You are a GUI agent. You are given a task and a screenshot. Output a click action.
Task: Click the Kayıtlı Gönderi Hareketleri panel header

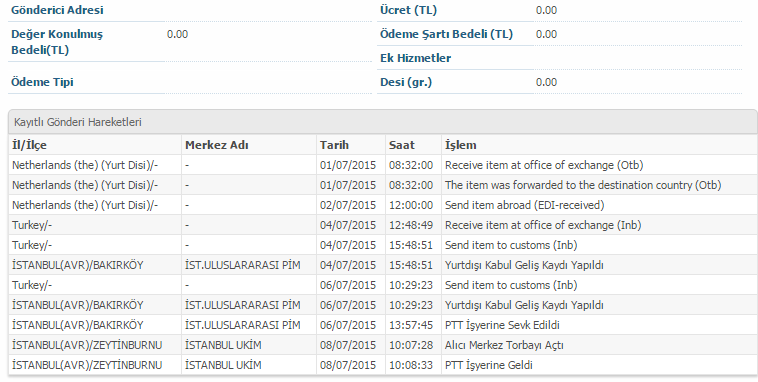[382, 122]
